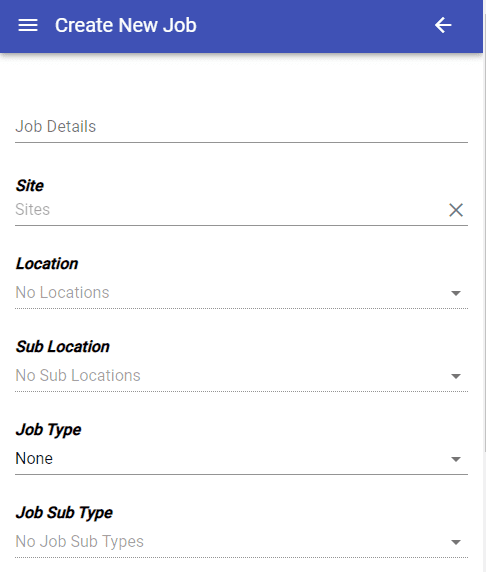486x572 pixels.
Task: Click the Create New Job title
Action: [x=126, y=25]
